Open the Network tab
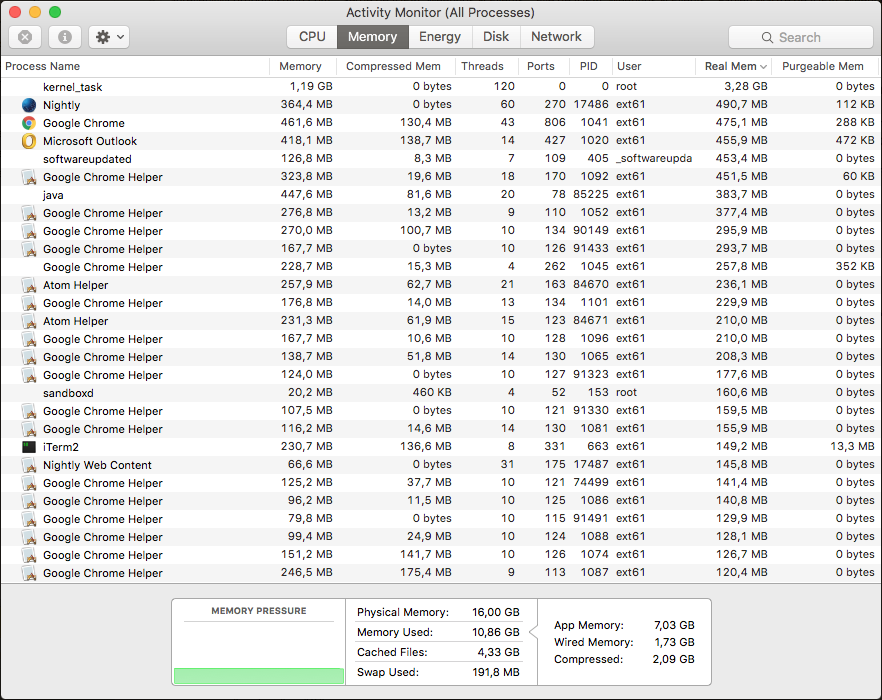 click(x=556, y=37)
